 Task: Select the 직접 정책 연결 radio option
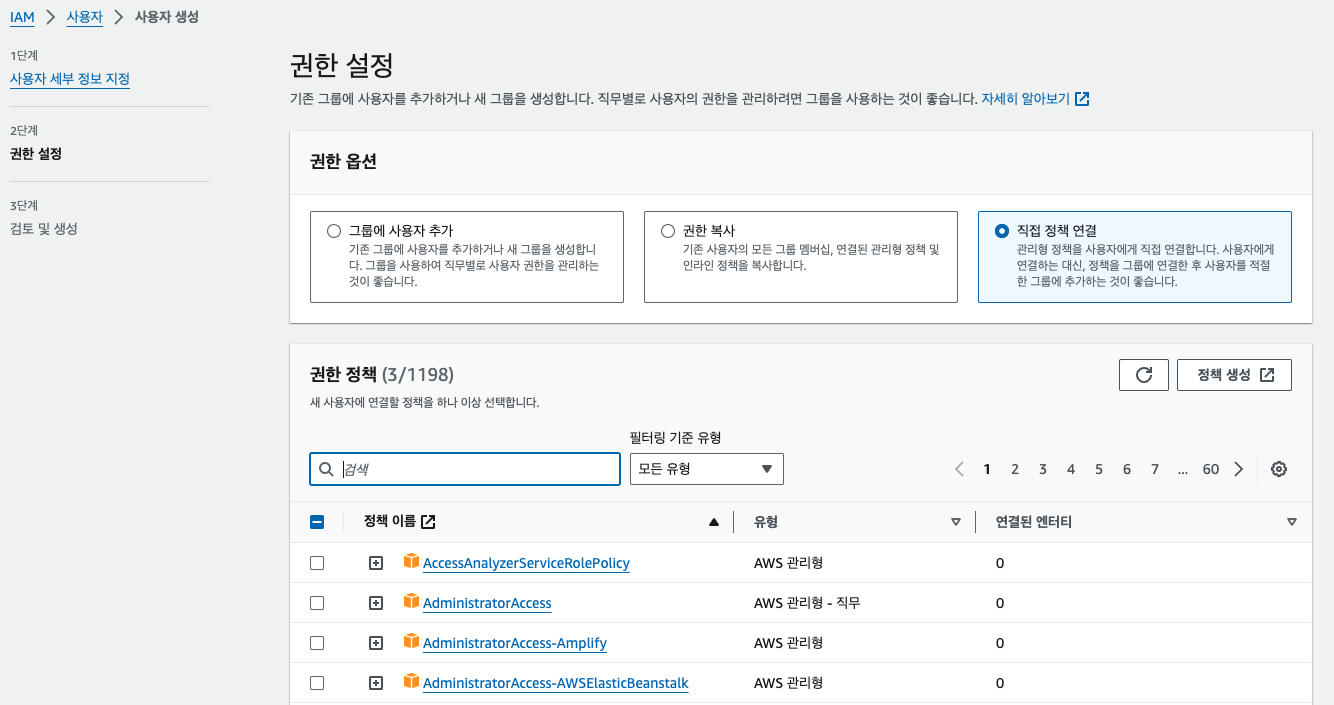[1002, 231]
